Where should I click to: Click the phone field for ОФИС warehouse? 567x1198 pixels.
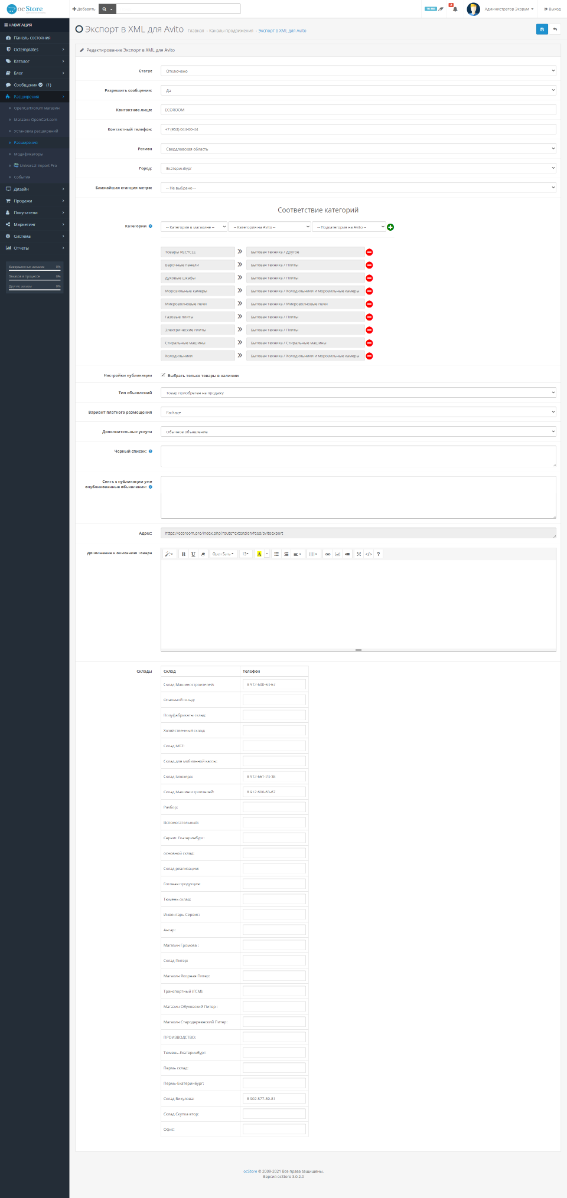(274, 1129)
